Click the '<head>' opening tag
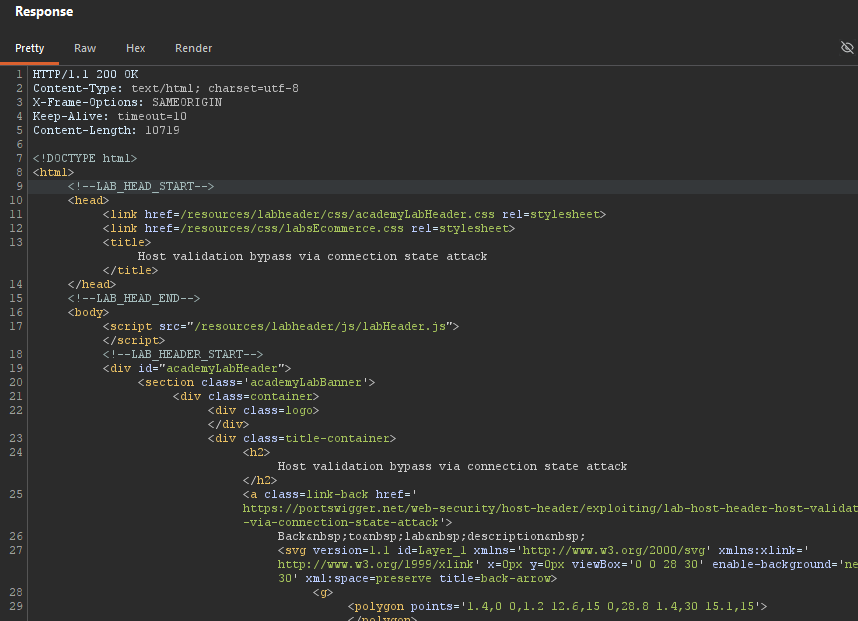Image resolution: width=858 pixels, height=621 pixels. point(88,200)
